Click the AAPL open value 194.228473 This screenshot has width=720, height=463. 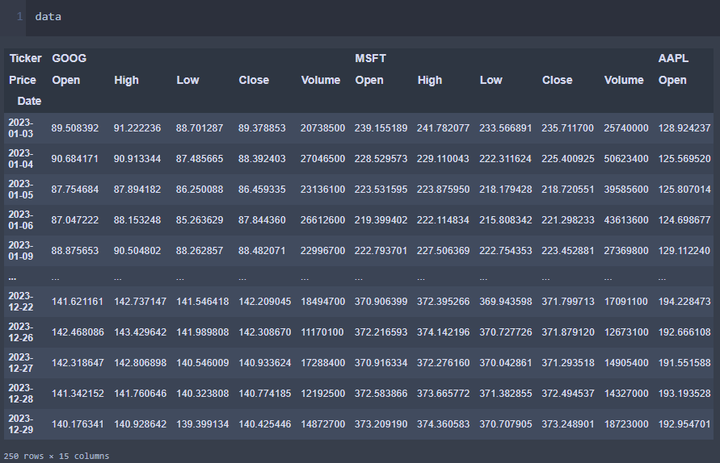tap(684, 301)
